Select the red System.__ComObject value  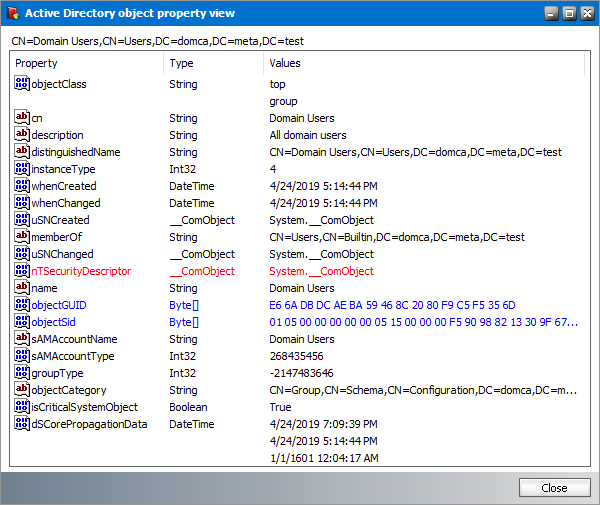tap(321, 271)
